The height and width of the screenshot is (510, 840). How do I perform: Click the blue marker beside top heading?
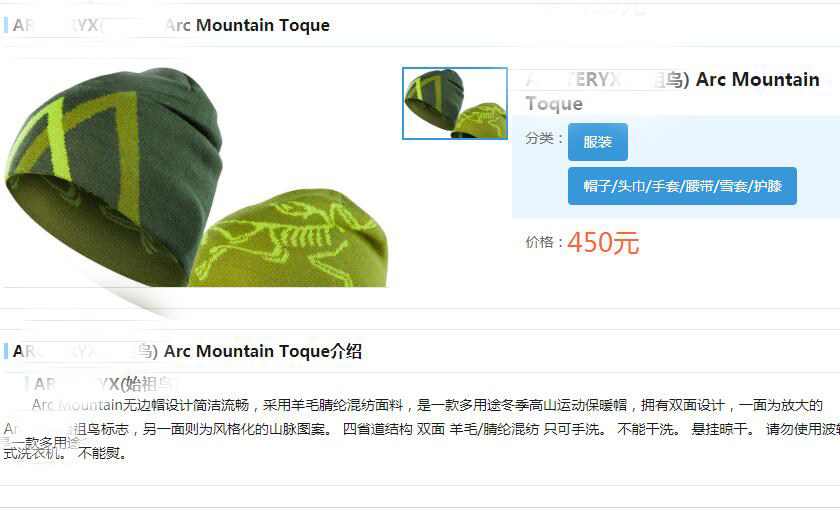pos(5,25)
